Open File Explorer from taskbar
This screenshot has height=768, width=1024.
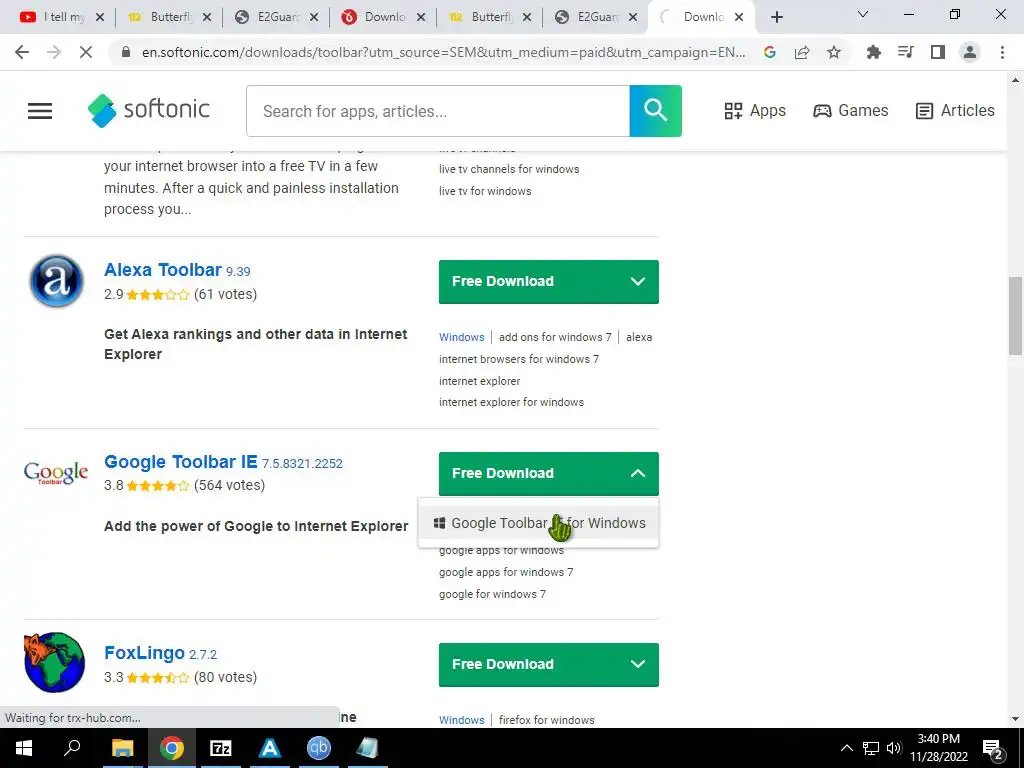123,748
